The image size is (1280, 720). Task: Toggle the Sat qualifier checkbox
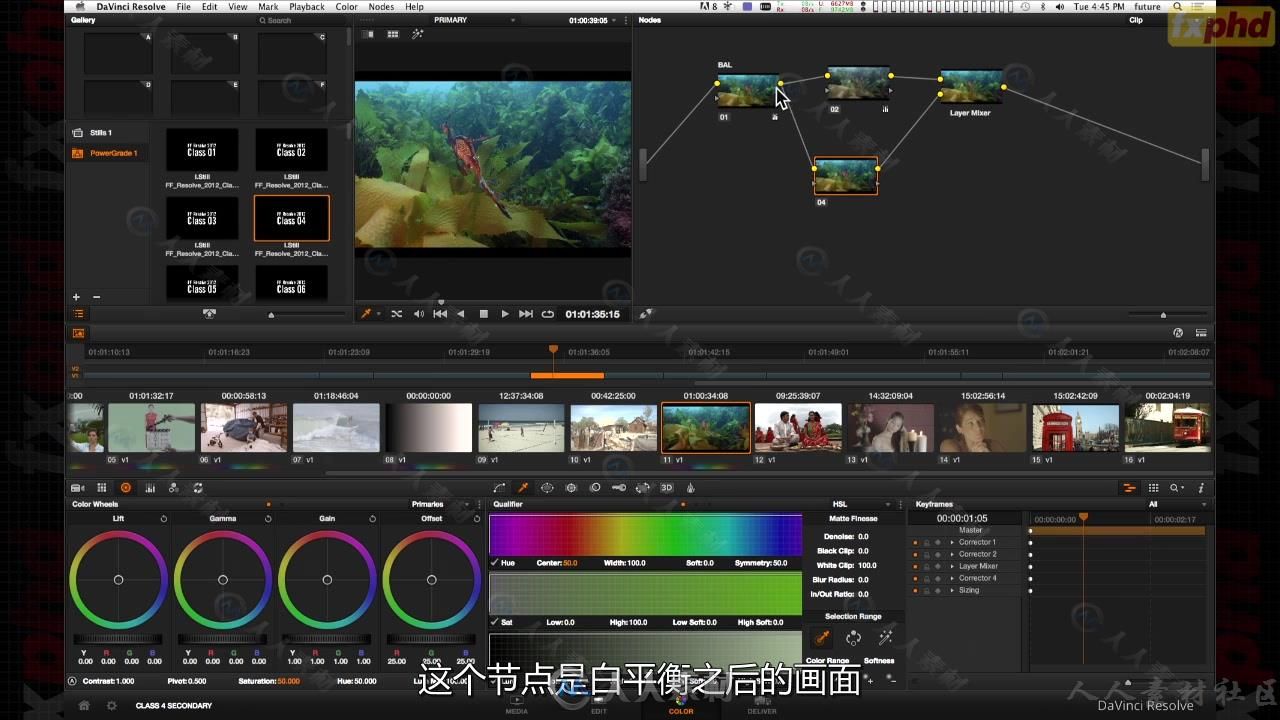point(495,622)
